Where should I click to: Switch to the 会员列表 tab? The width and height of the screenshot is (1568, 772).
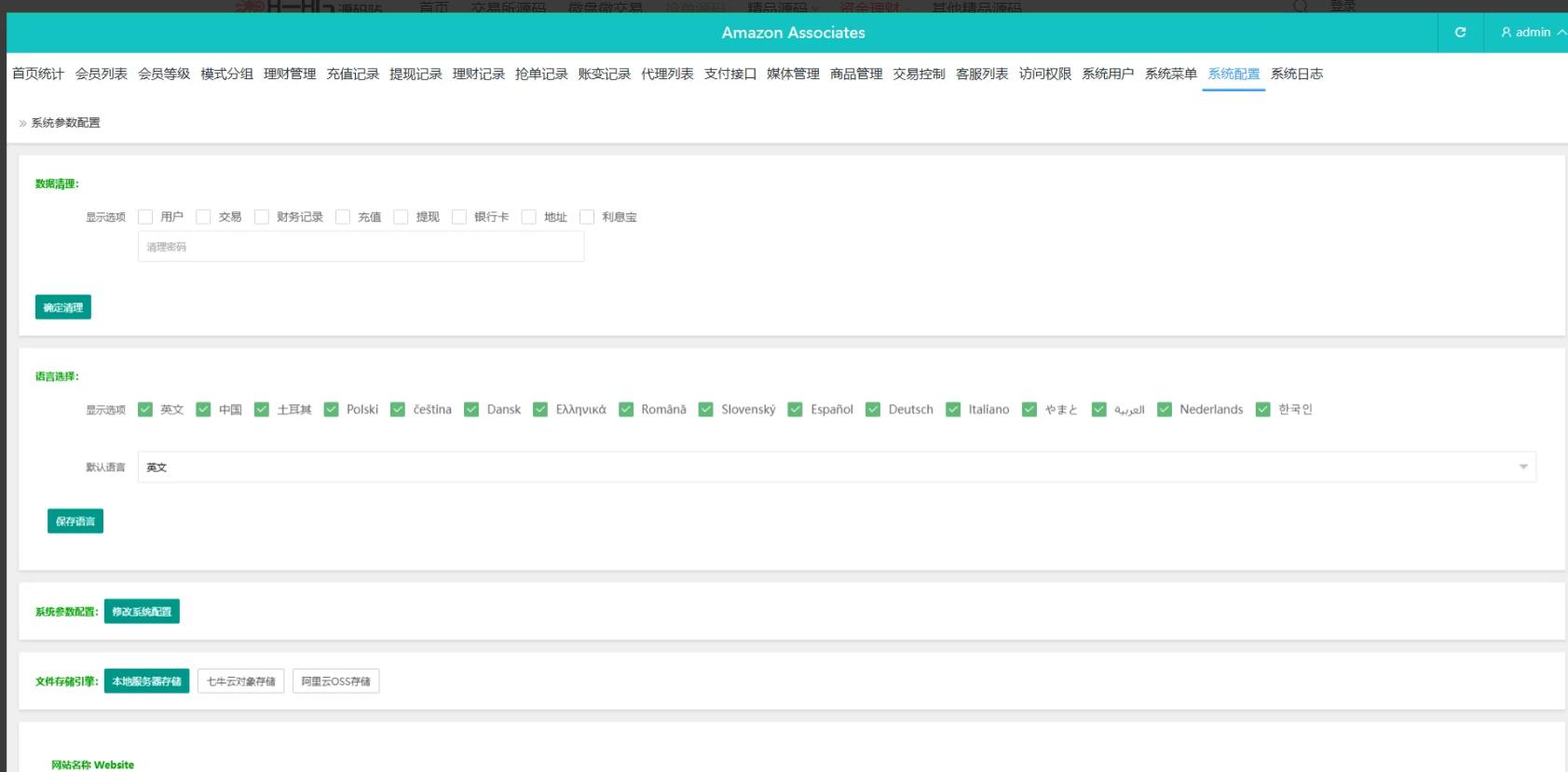(101, 74)
